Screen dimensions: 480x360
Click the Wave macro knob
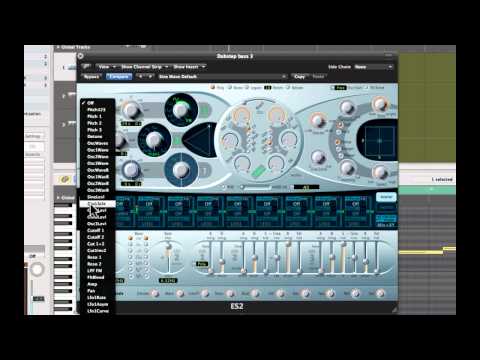pyautogui.click(x=180, y=293)
